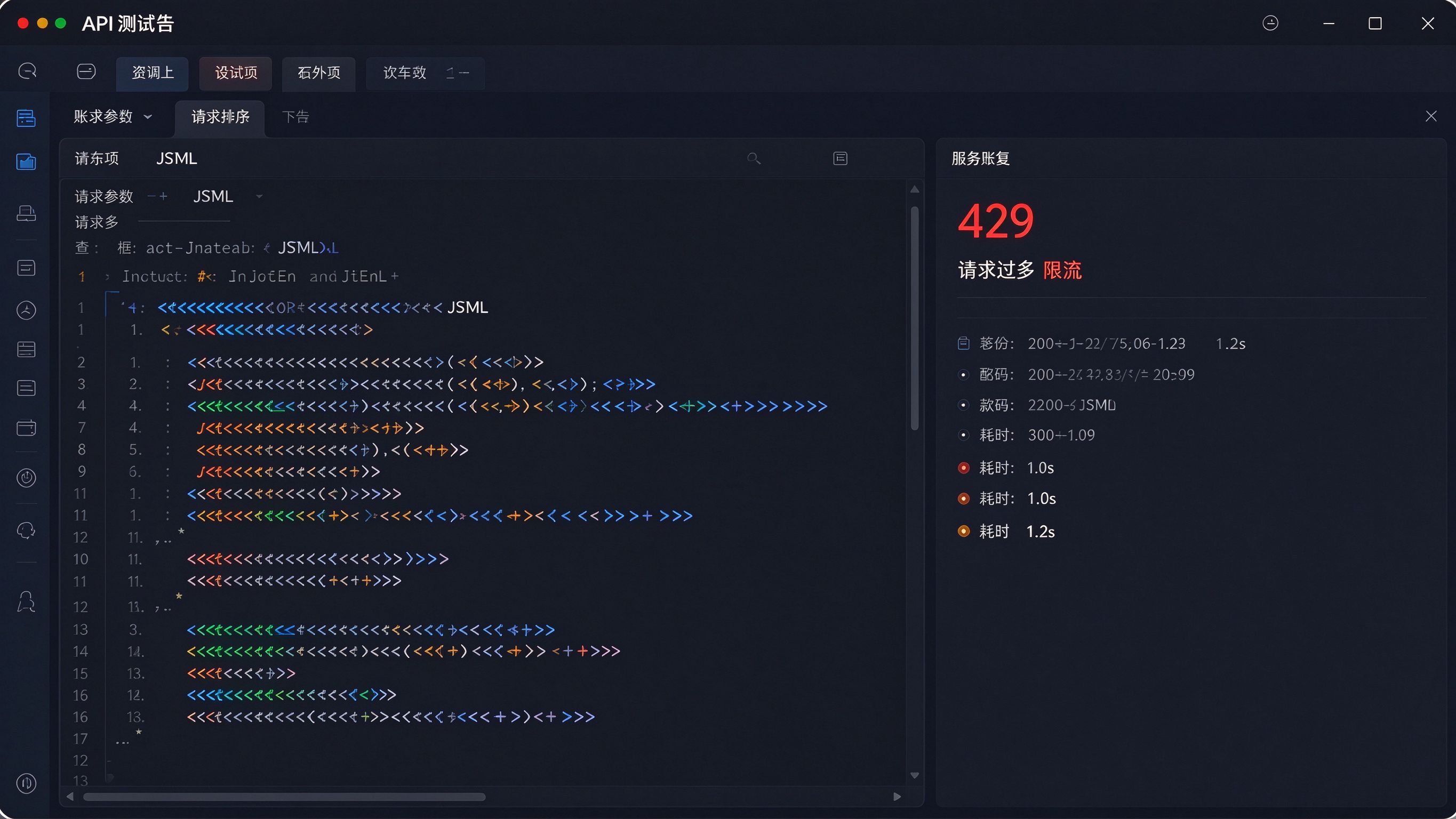
Task: Click the sync cloud icon in sidebar
Action: click(x=26, y=531)
